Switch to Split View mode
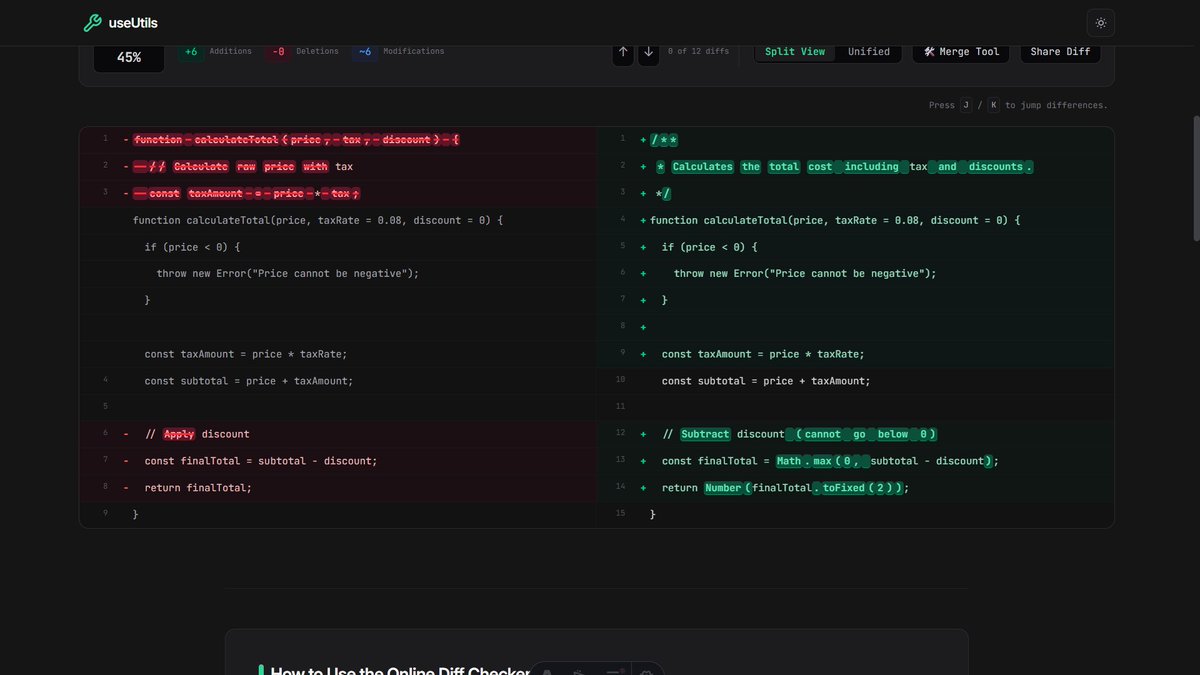The image size is (1200, 675). click(795, 52)
